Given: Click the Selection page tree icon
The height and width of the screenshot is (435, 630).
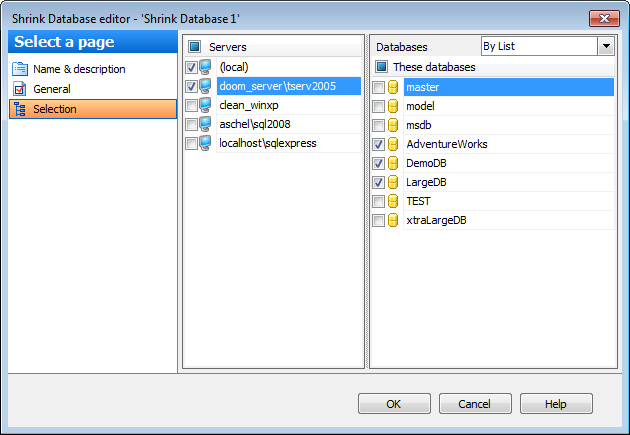Looking at the screenshot, I should click(x=20, y=109).
